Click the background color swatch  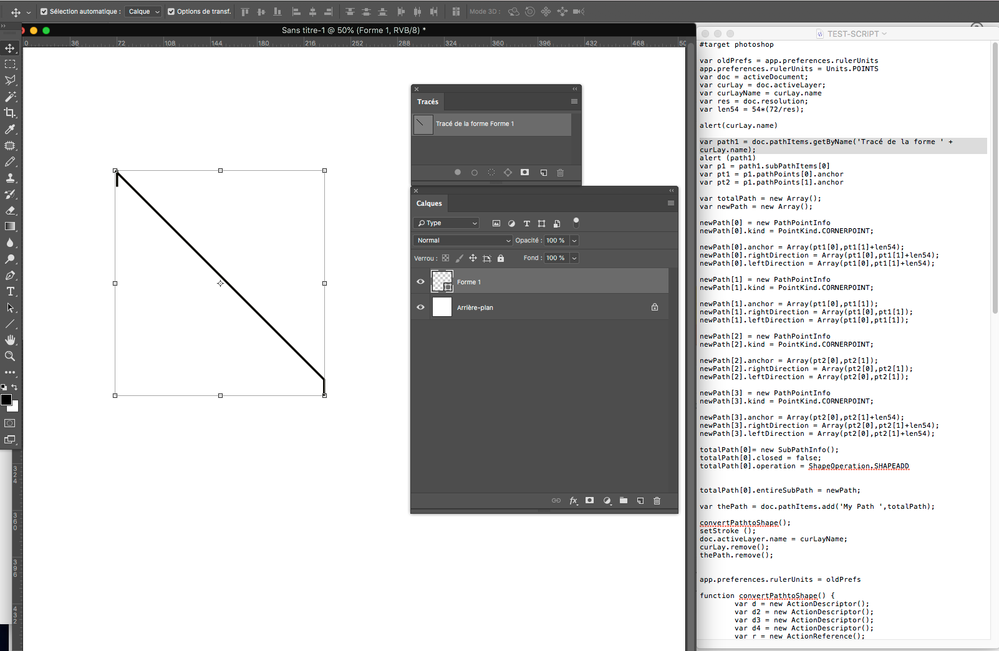click(13, 406)
